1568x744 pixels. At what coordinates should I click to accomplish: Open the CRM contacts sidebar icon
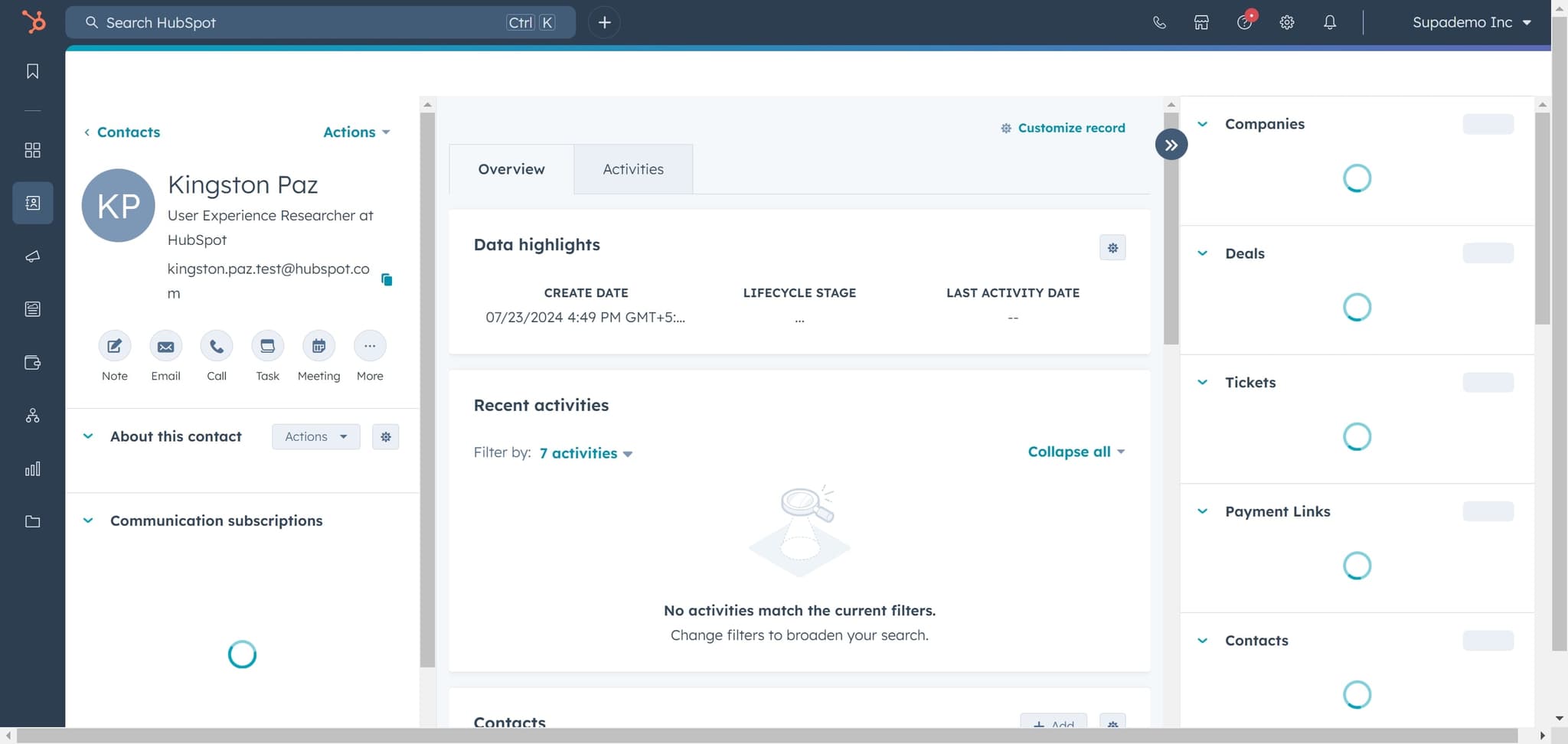click(32, 203)
